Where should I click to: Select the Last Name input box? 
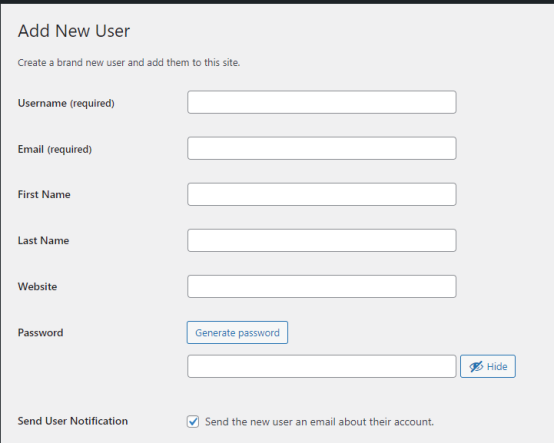[x=322, y=241]
